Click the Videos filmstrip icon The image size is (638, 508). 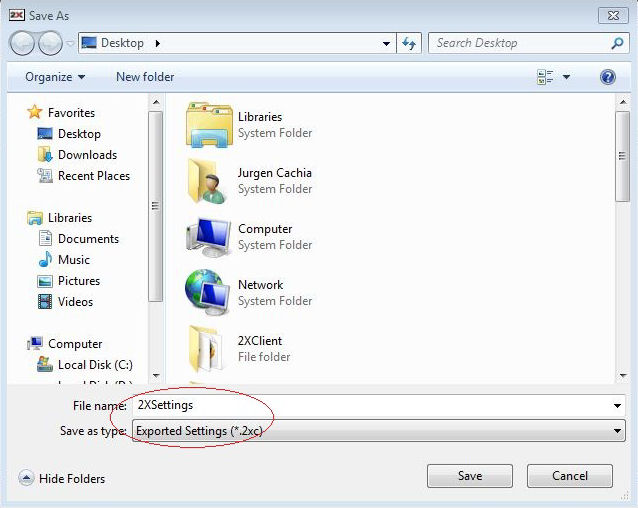pos(45,302)
